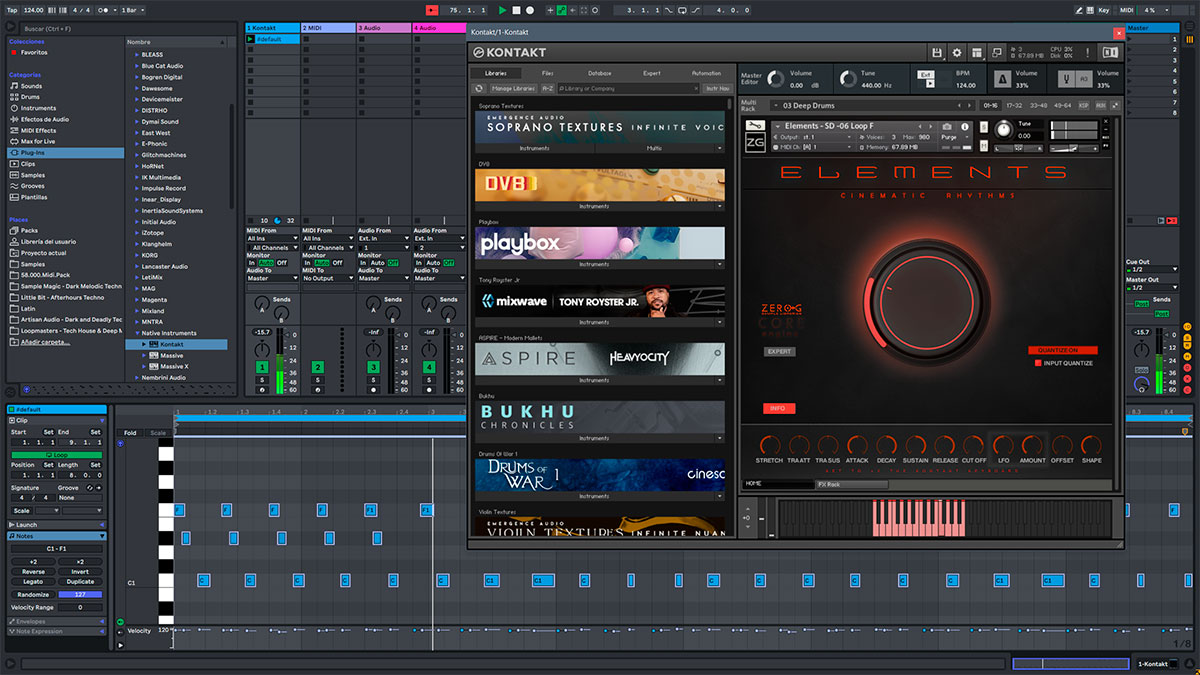
Task: Open the Kontakt Libraries tab
Action: [x=496, y=73]
